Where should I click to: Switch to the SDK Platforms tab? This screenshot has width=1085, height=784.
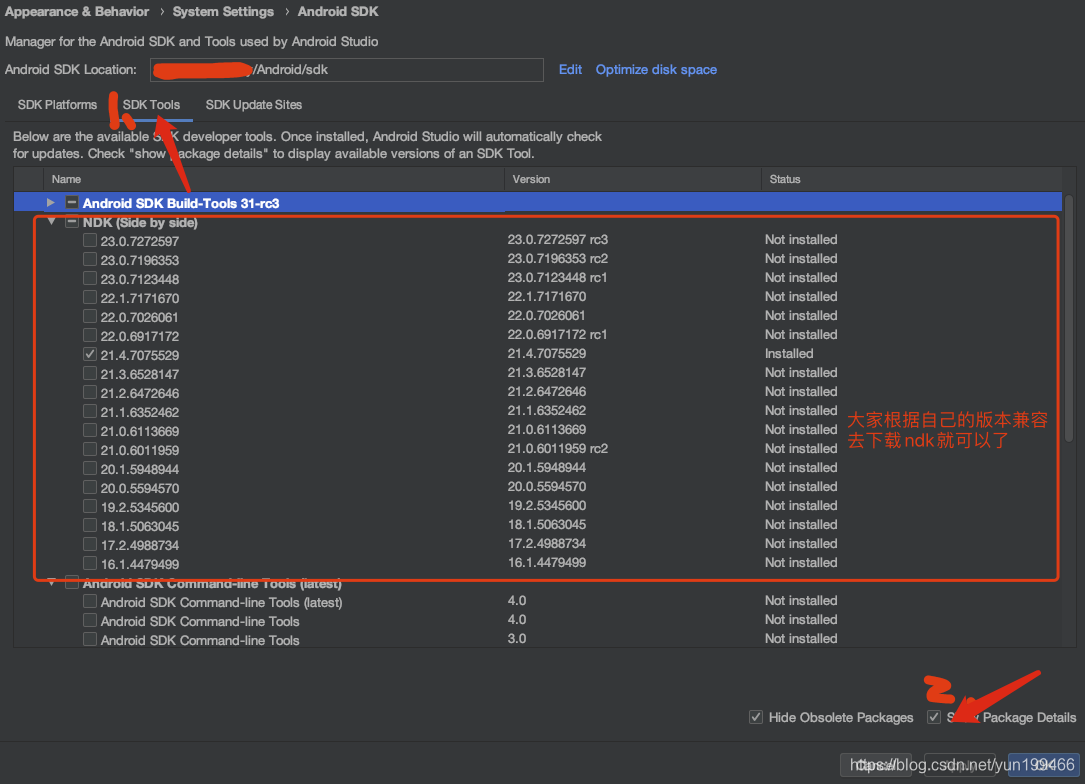coord(57,104)
